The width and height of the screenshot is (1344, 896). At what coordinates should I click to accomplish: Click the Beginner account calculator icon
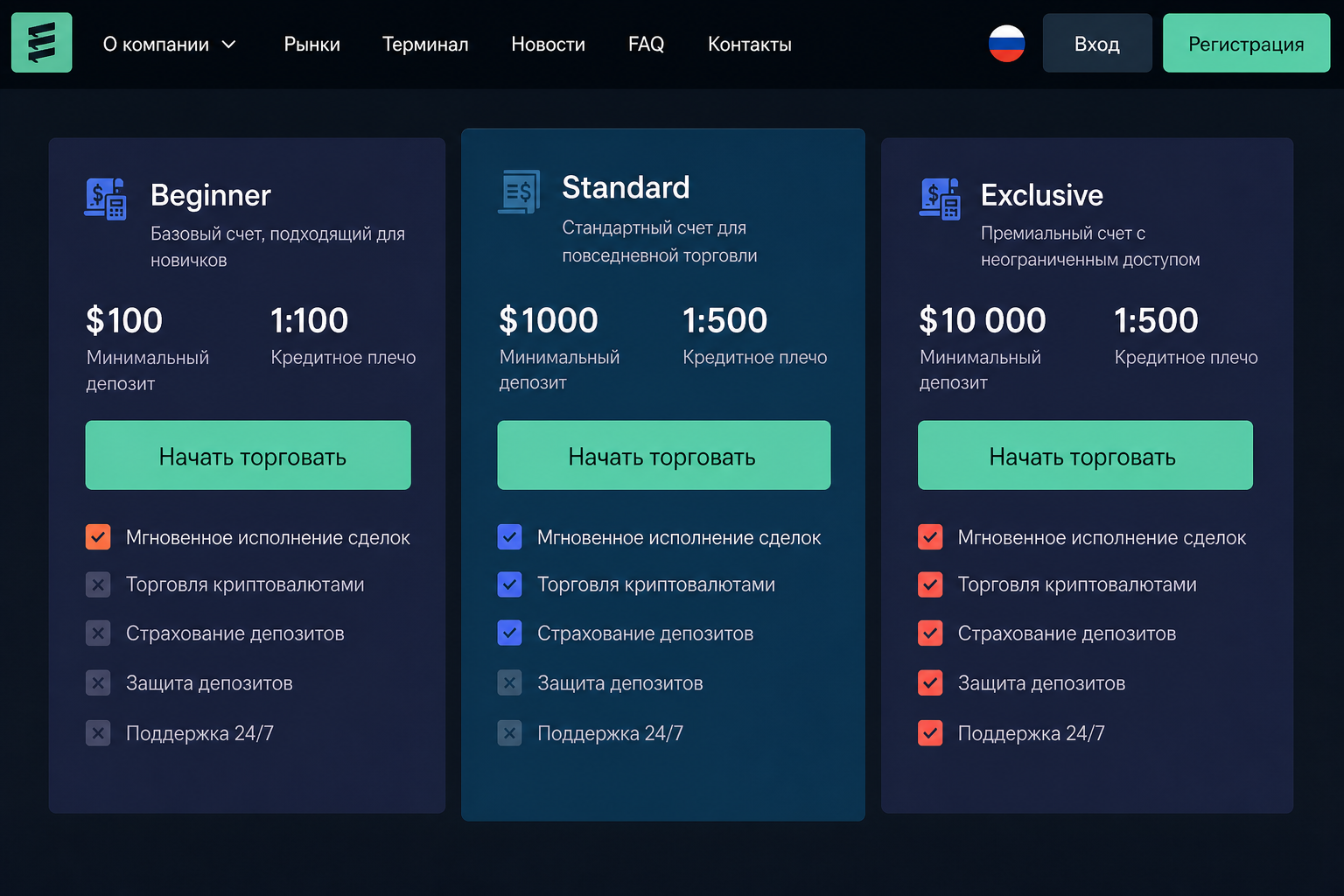click(105, 199)
